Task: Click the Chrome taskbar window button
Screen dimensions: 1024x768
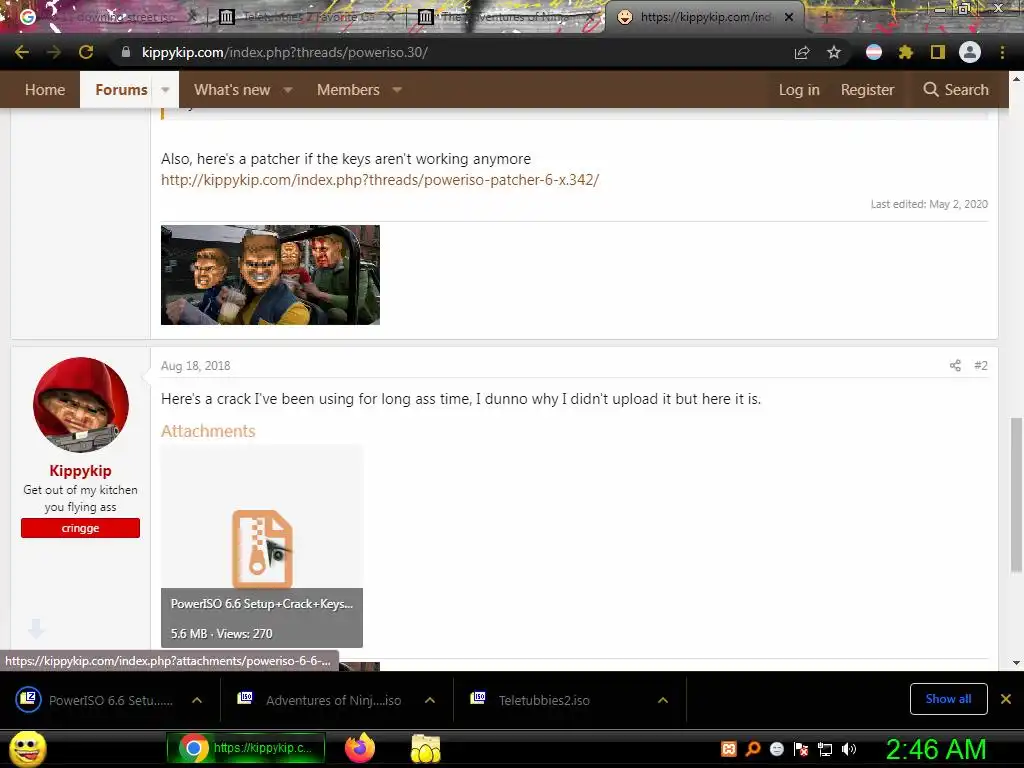Action: click(246, 748)
